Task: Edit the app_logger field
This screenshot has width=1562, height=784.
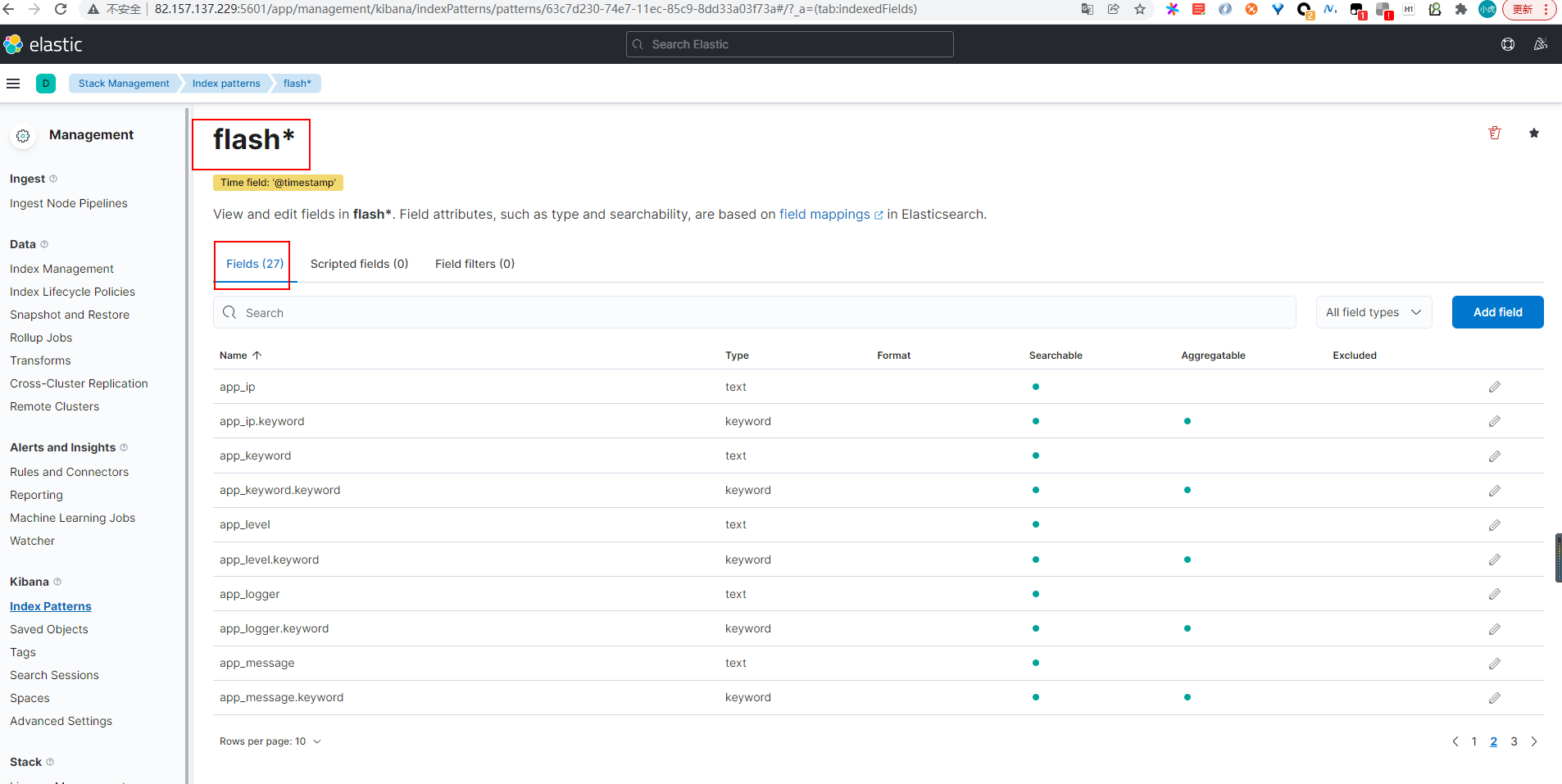Action: pyautogui.click(x=1495, y=594)
